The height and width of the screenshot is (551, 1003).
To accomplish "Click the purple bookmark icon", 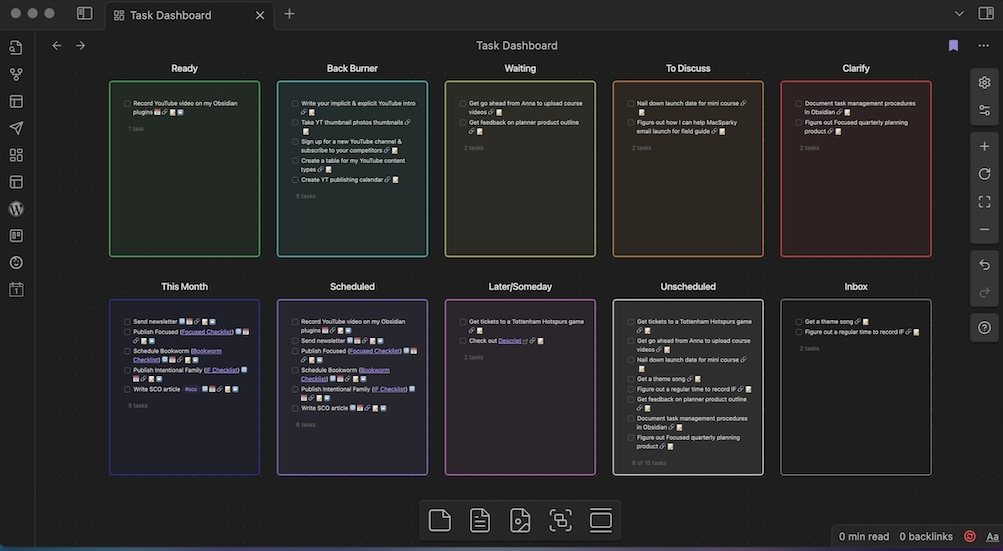I will 953,45.
